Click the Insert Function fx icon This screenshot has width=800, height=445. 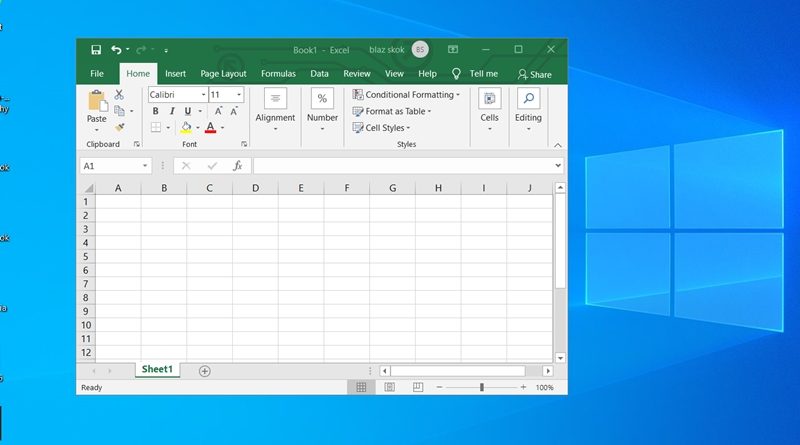[237, 166]
